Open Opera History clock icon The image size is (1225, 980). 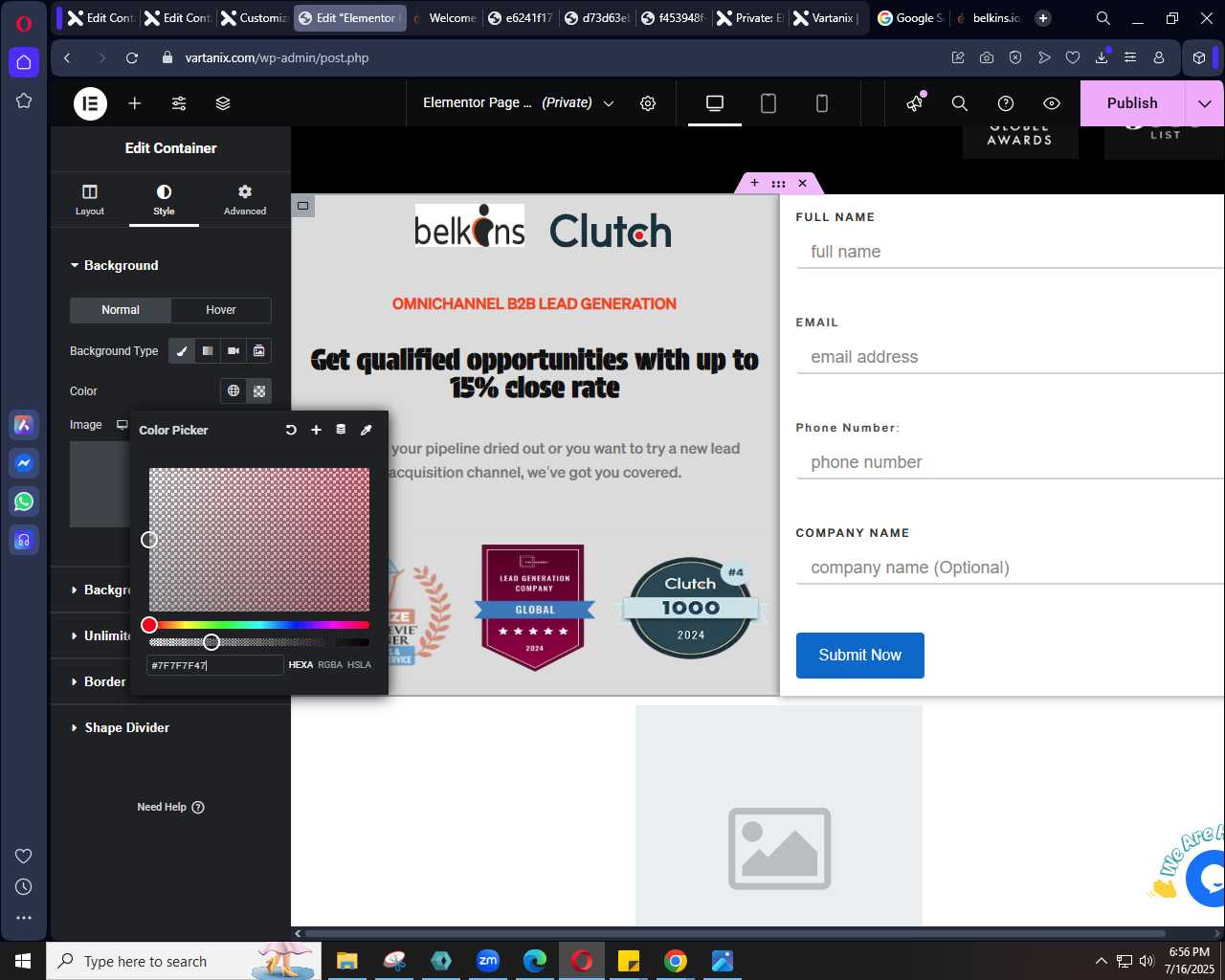(x=24, y=886)
